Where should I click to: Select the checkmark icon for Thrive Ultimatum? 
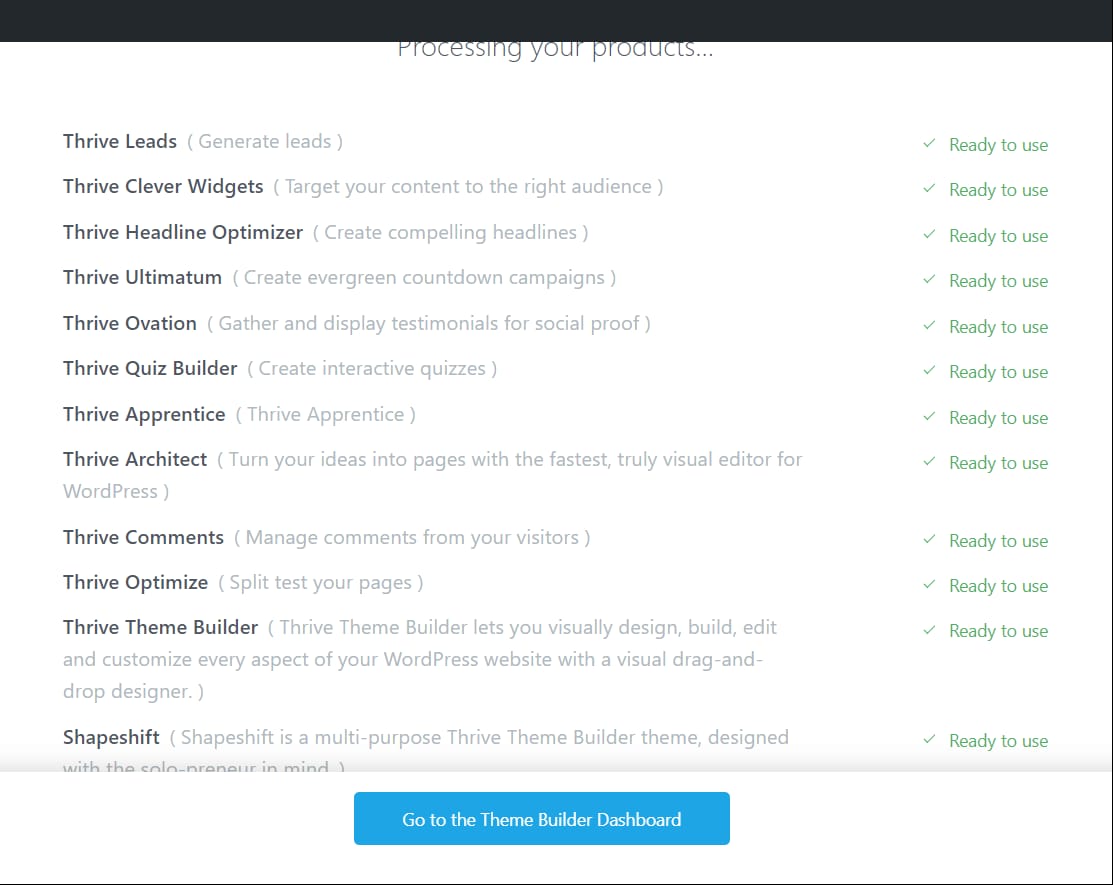tap(928, 281)
